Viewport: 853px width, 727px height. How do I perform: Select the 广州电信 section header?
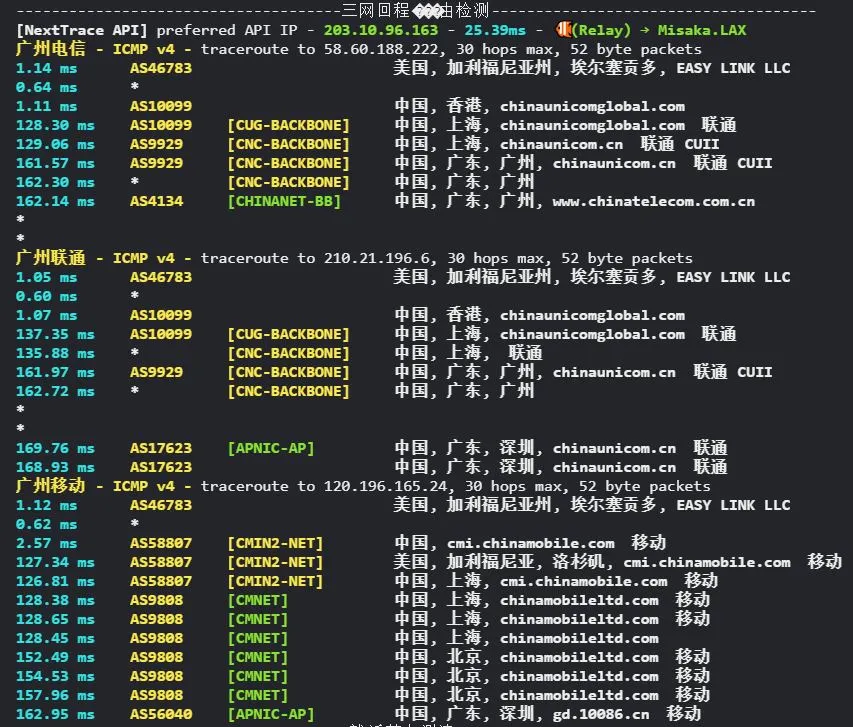point(51,49)
